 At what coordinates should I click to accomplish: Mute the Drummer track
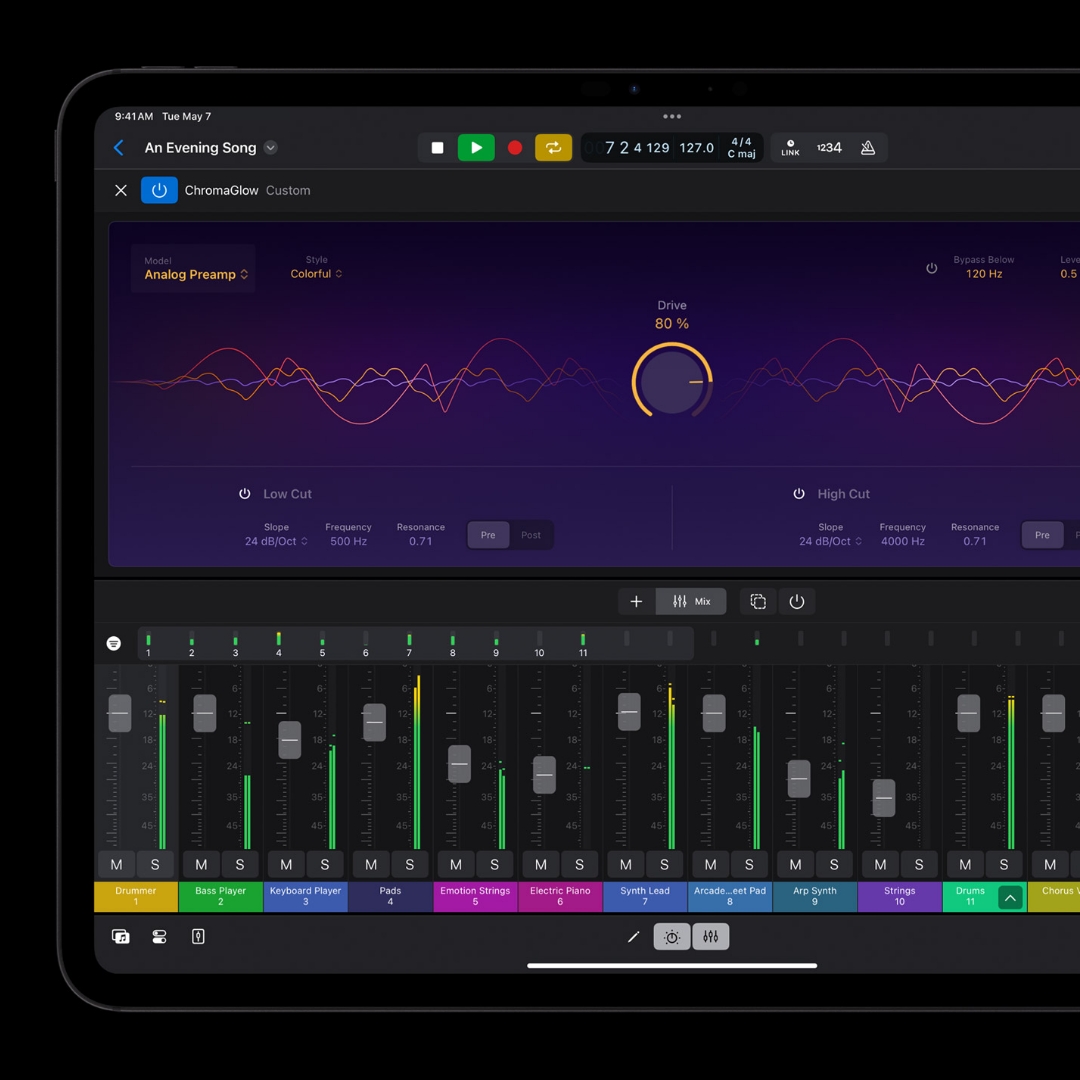[x=116, y=865]
